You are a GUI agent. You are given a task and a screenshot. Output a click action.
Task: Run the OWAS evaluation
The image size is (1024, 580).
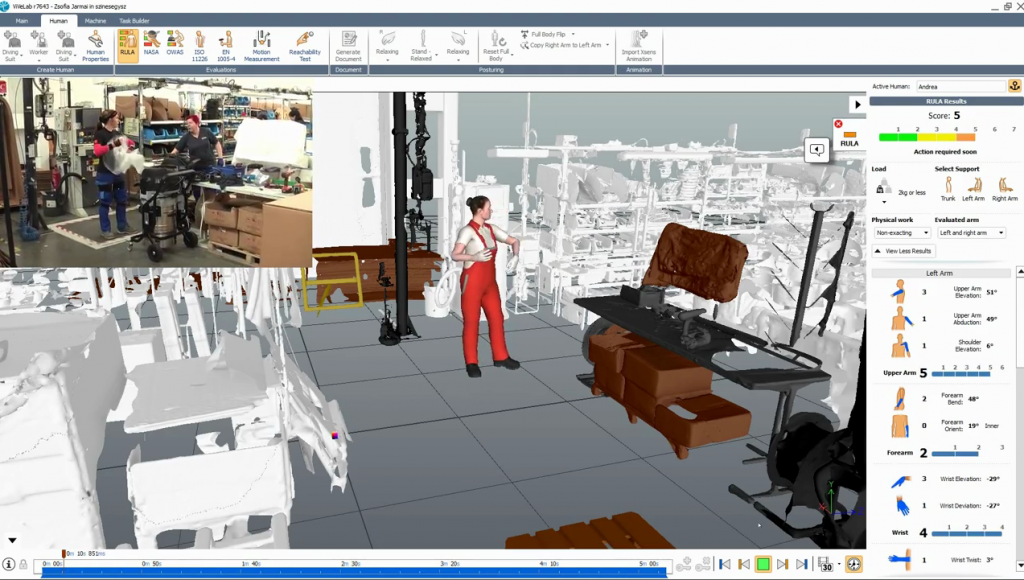175,45
